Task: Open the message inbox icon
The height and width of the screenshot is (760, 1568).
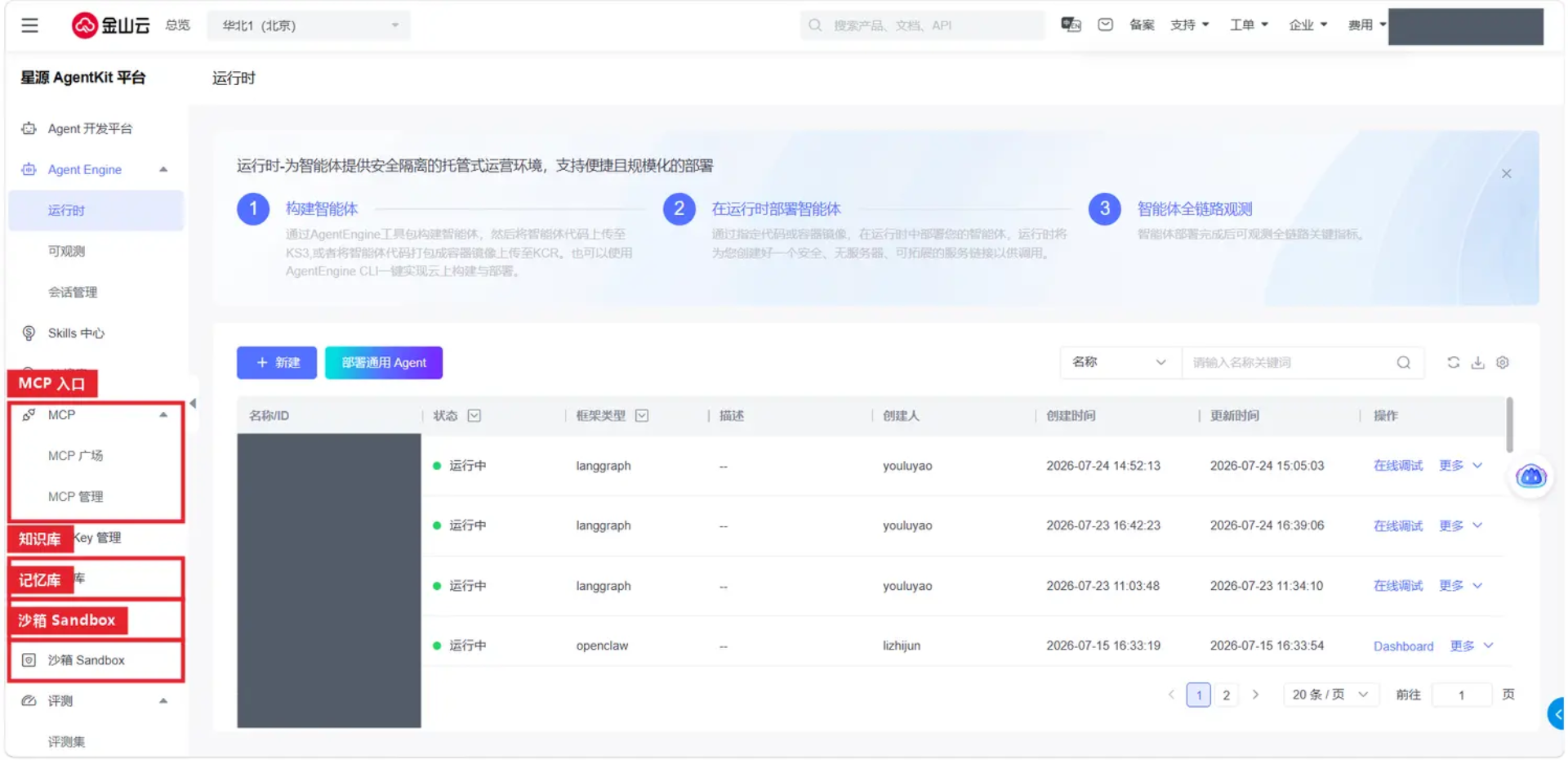Action: [x=1105, y=25]
